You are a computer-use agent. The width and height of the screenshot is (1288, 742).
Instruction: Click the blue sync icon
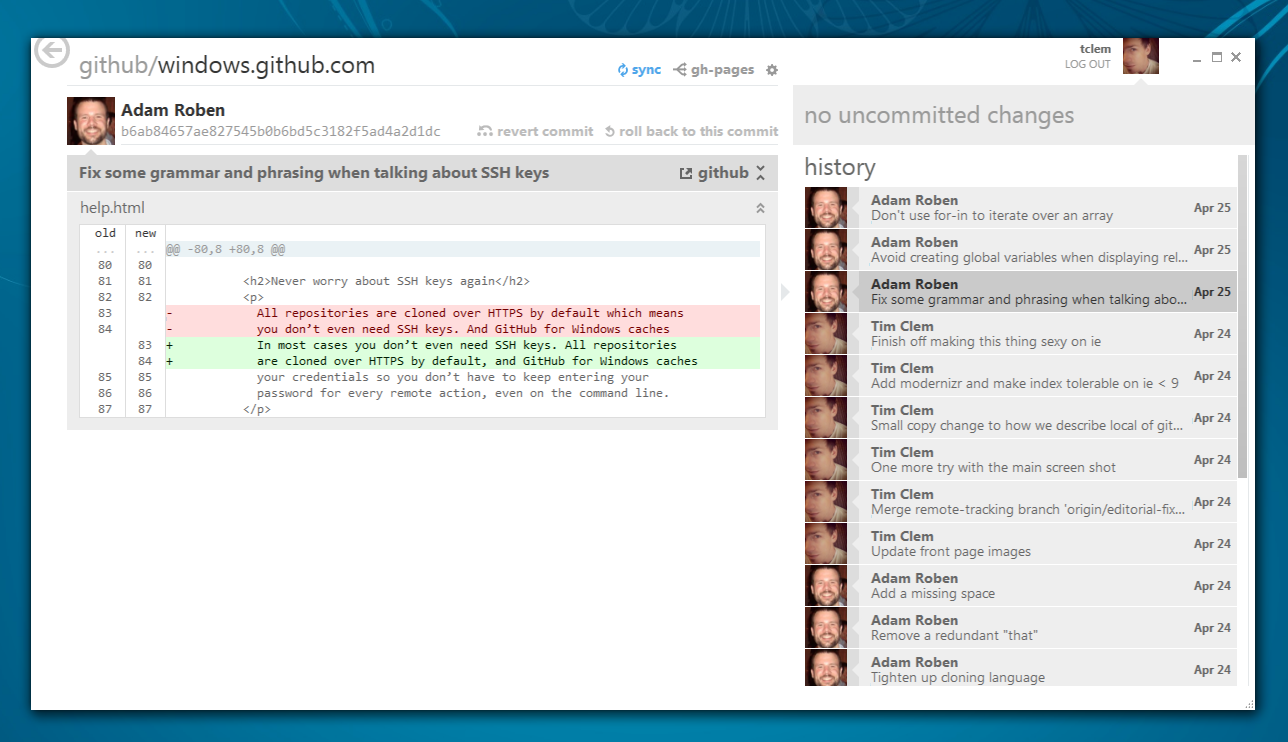[621, 69]
